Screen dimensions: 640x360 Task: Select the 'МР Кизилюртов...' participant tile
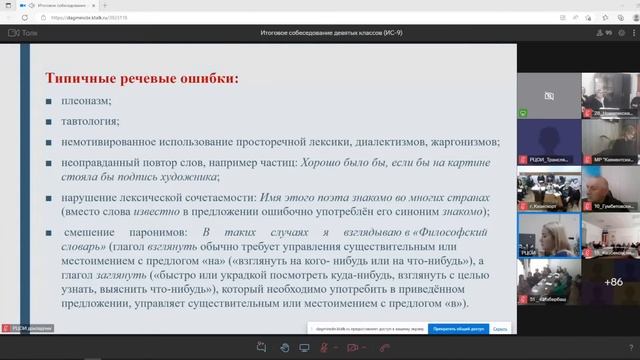(x=611, y=142)
